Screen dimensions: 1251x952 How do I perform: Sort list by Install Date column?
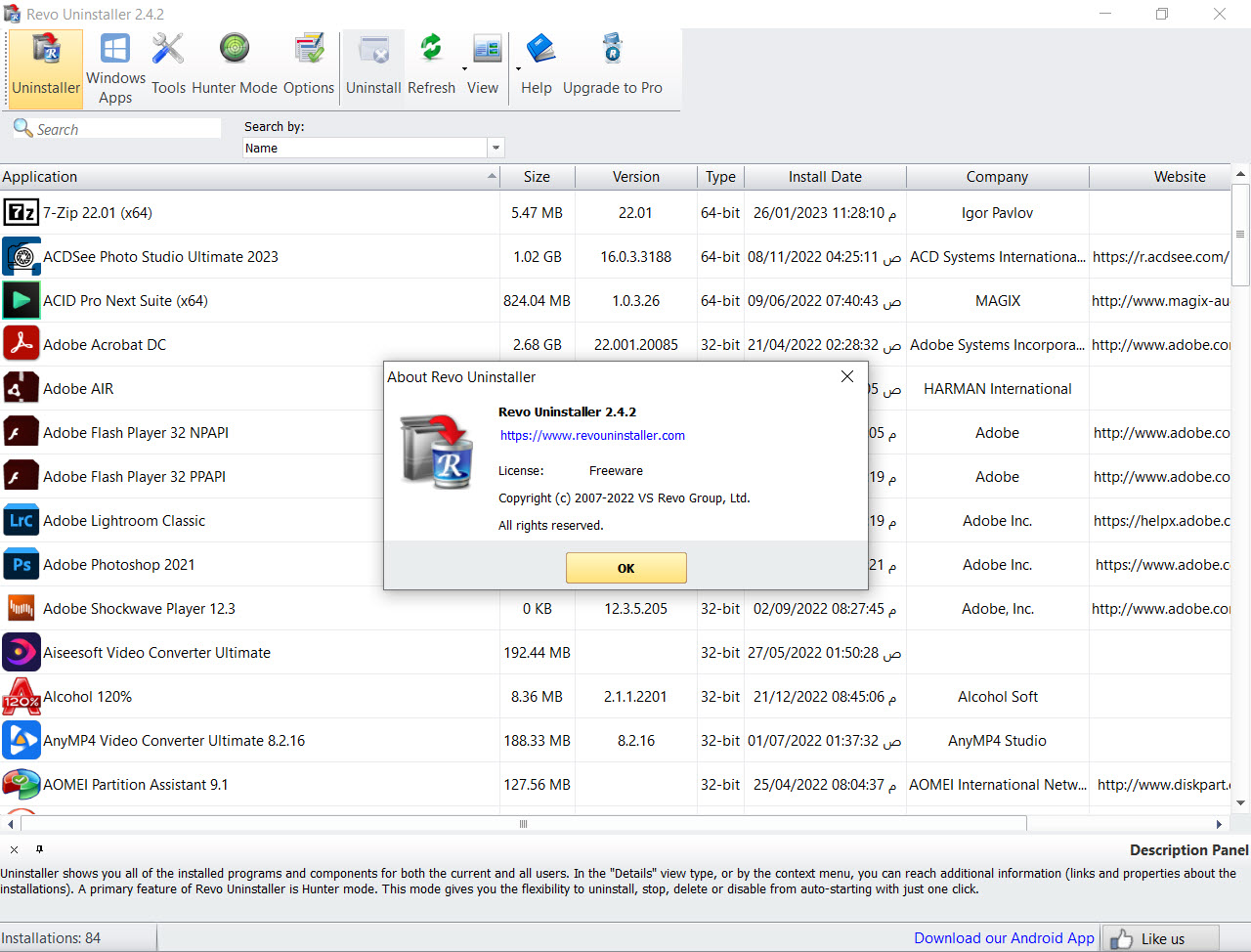pyautogui.click(x=825, y=177)
